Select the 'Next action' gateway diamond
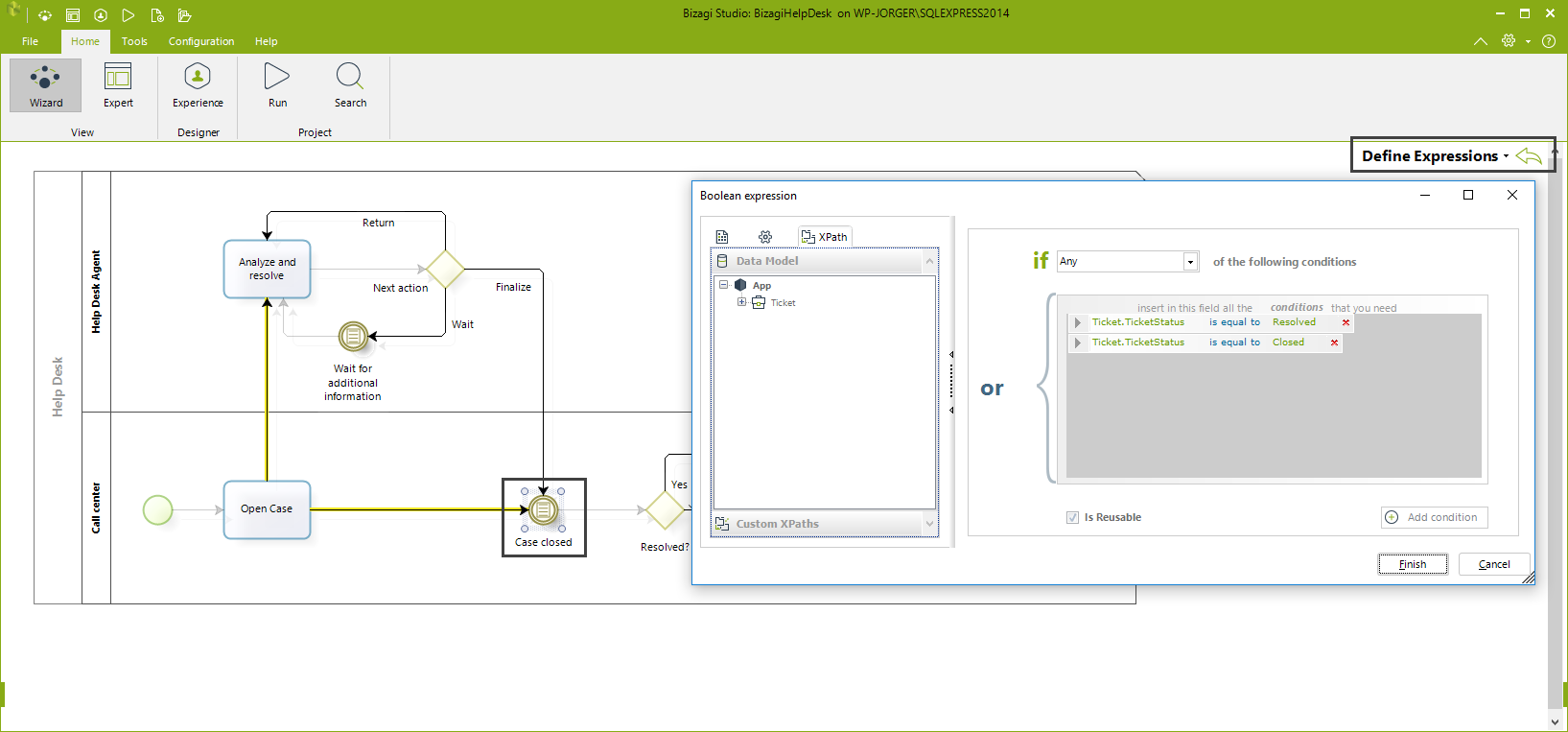Screen dimensions: 1568x732 coord(445,270)
